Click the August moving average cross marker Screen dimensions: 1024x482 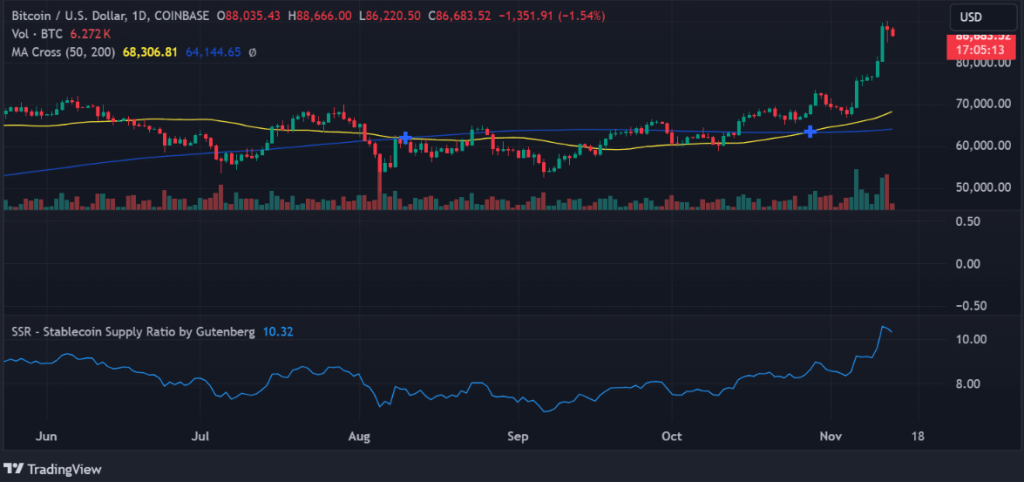[x=406, y=138]
